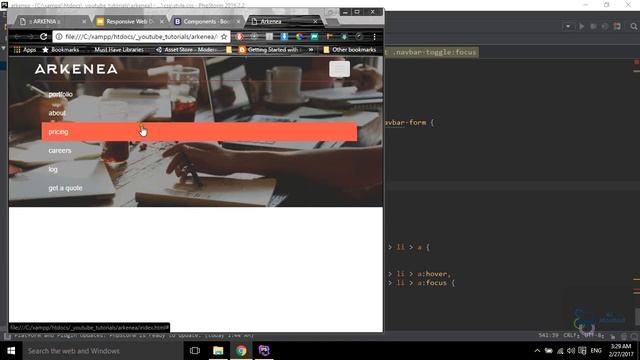Image resolution: width=640 pixels, height=360 pixels.
Task: Switch the ENG input language indicator
Action: (596, 351)
